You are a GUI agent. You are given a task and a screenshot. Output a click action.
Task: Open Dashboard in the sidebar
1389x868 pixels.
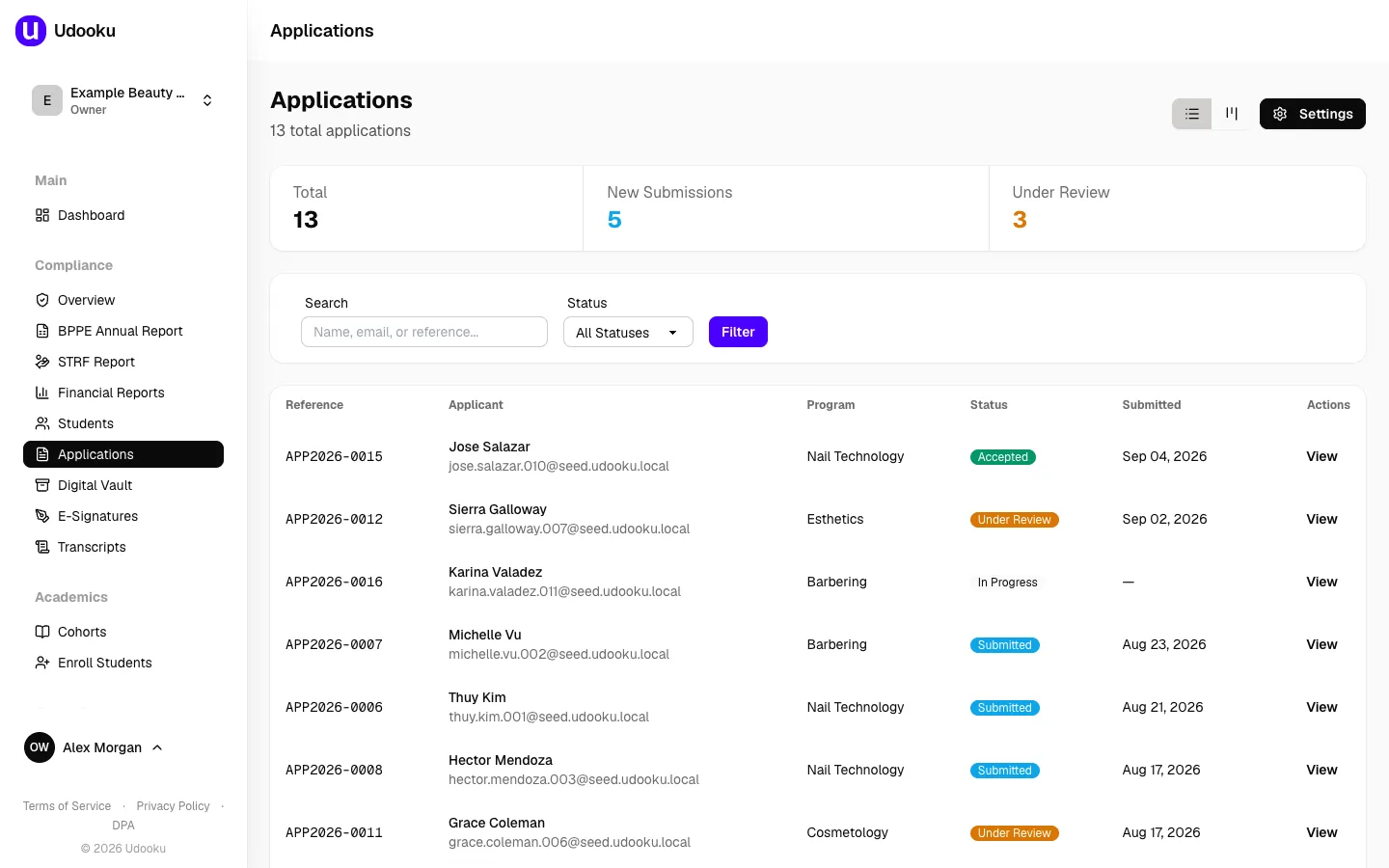click(123, 215)
